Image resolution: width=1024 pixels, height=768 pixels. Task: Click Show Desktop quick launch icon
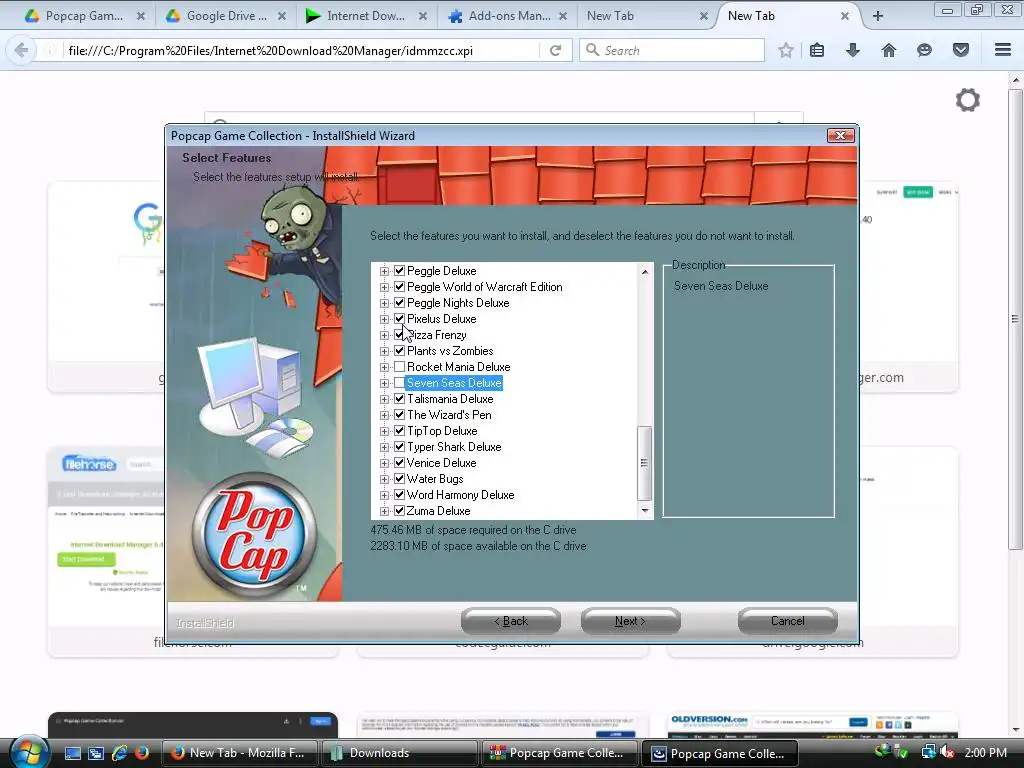coord(72,753)
